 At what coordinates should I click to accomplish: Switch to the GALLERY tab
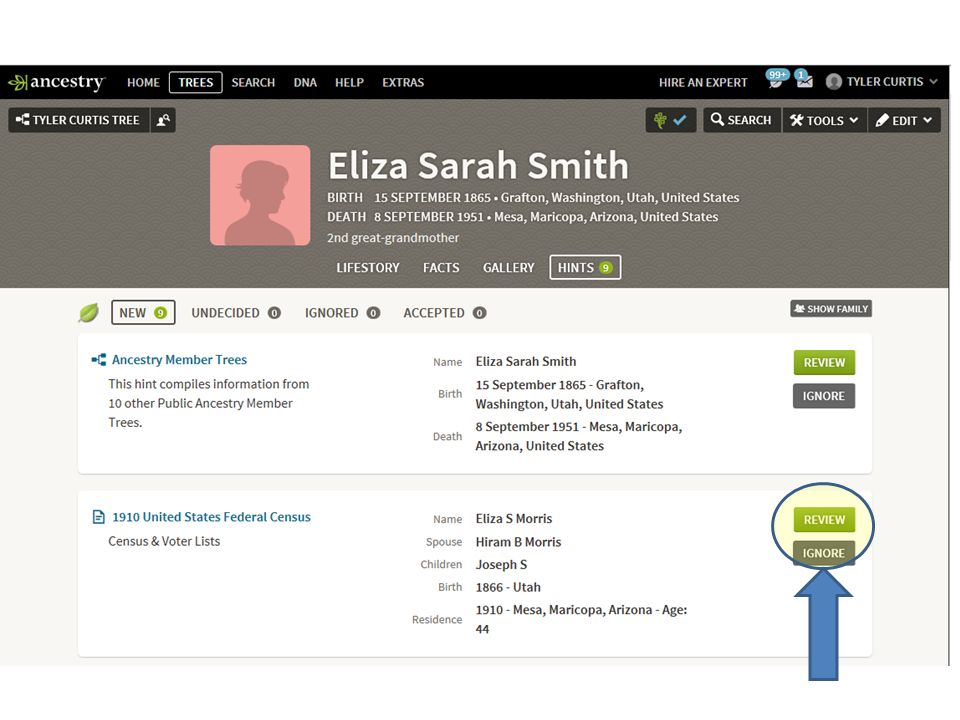click(508, 268)
